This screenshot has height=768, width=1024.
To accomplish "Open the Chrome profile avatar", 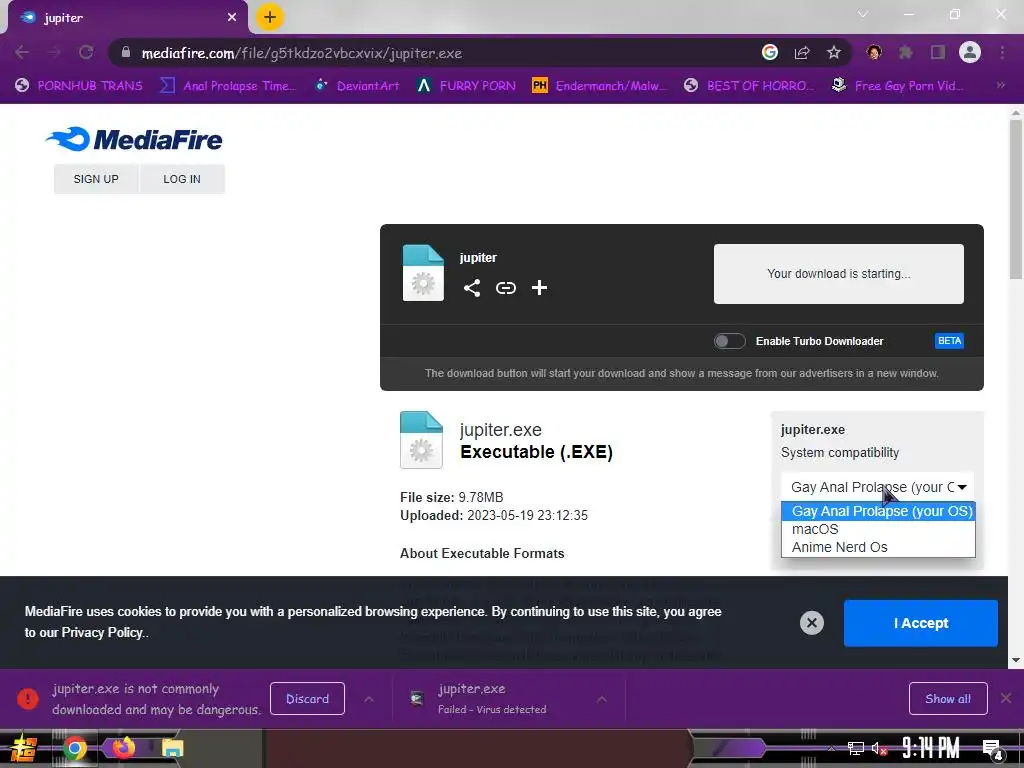I will tap(969, 52).
